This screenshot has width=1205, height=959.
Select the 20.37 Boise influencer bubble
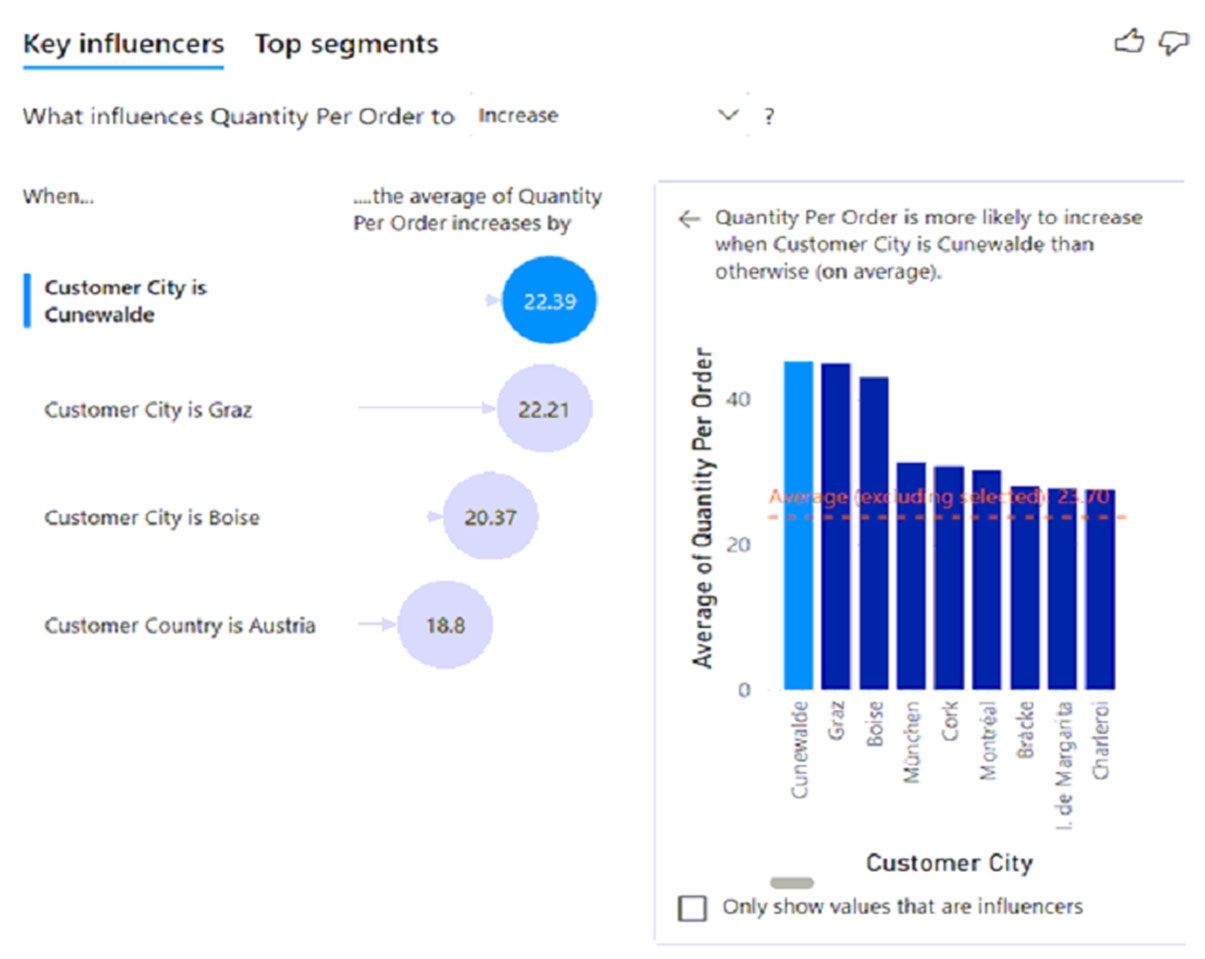tap(490, 518)
